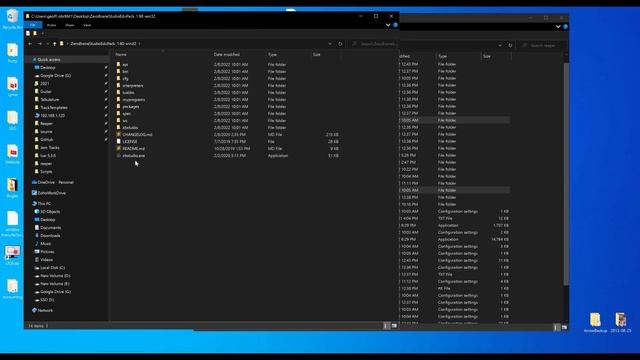Open Documents under This PC

coord(50,227)
